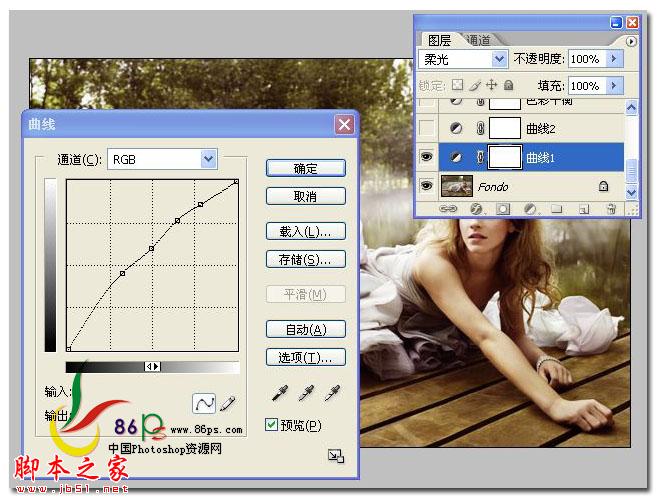The width and height of the screenshot is (660, 500).
Task: Click the 确定 button
Action: [x=306, y=168]
